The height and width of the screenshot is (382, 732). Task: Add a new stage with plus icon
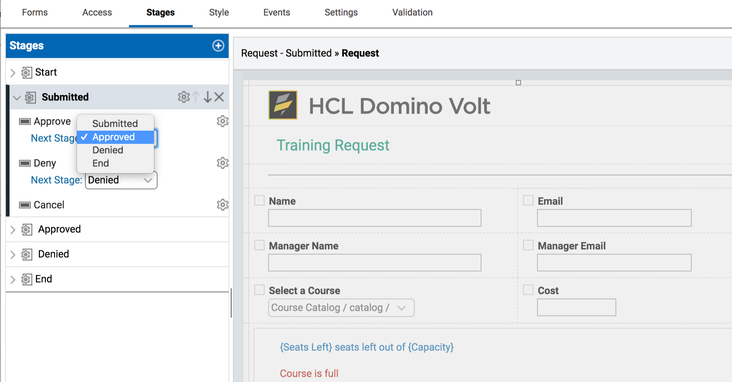tap(218, 45)
